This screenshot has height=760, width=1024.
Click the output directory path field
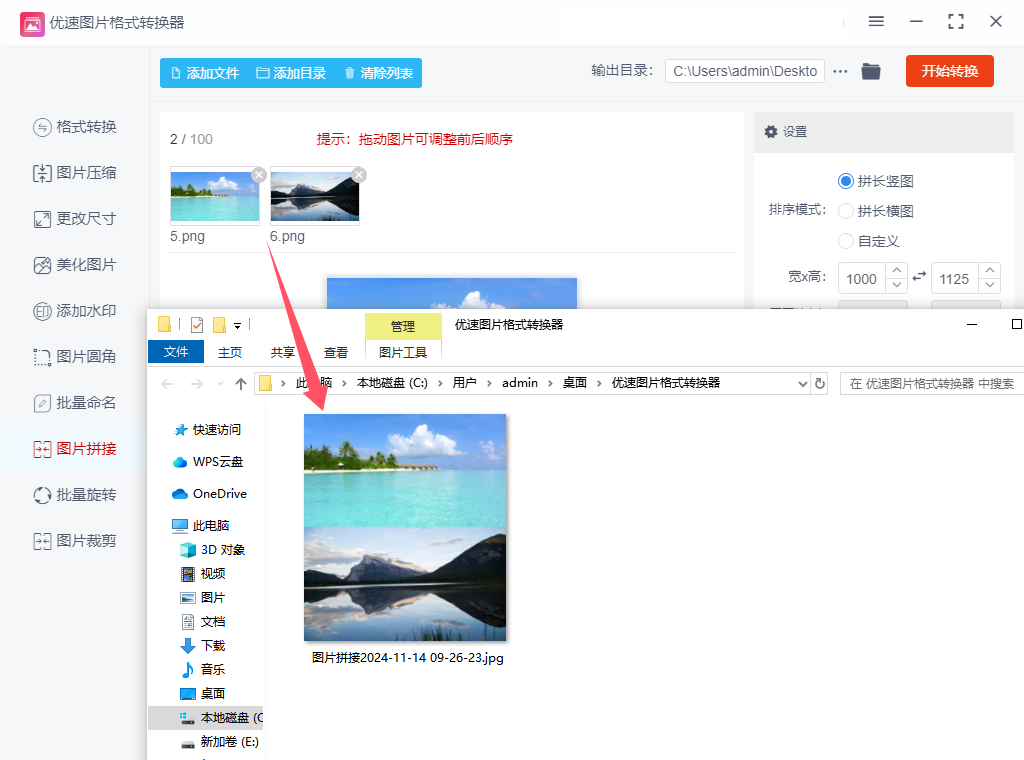[744, 71]
